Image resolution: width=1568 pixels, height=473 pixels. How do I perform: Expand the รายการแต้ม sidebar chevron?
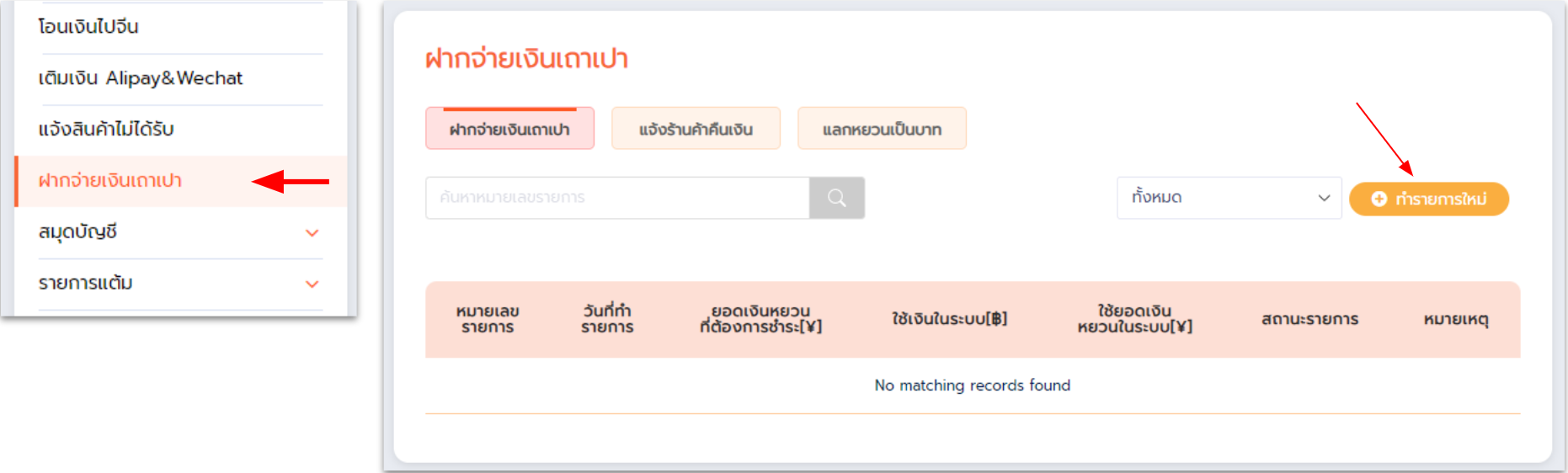tap(312, 284)
